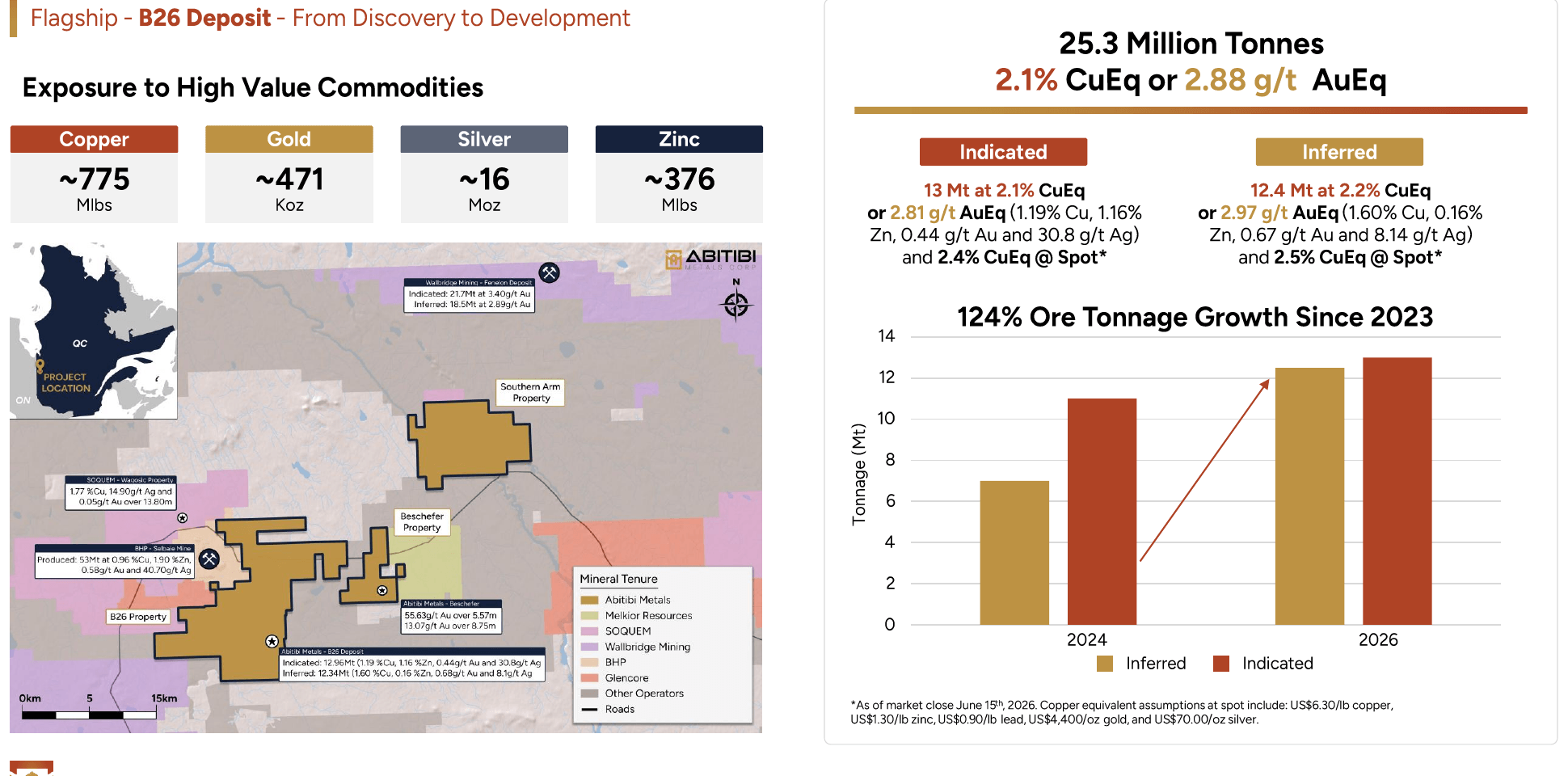Click the Melkior Resources legend swatch

pyautogui.click(x=589, y=615)
